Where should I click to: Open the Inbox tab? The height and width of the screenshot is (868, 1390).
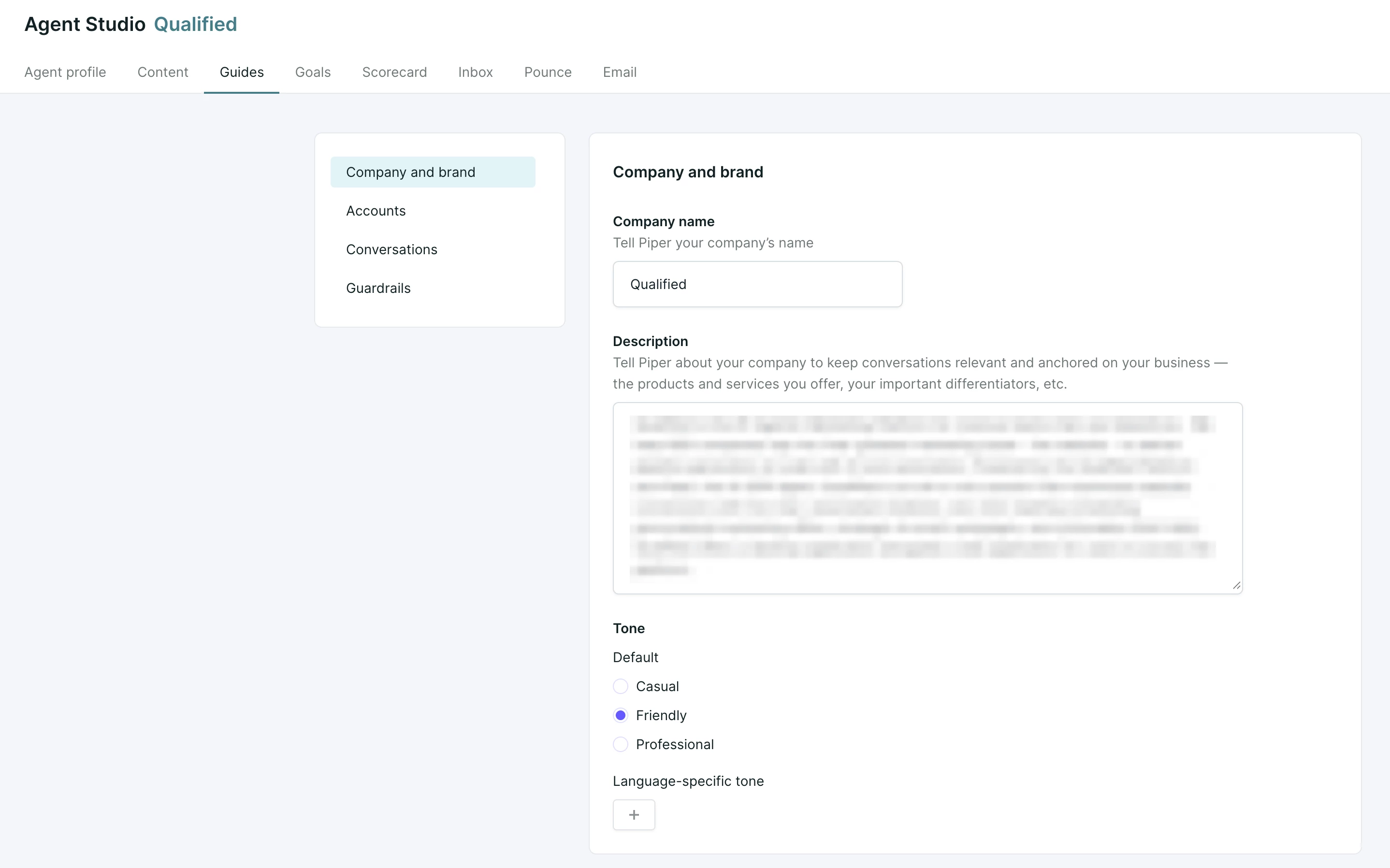475,72
